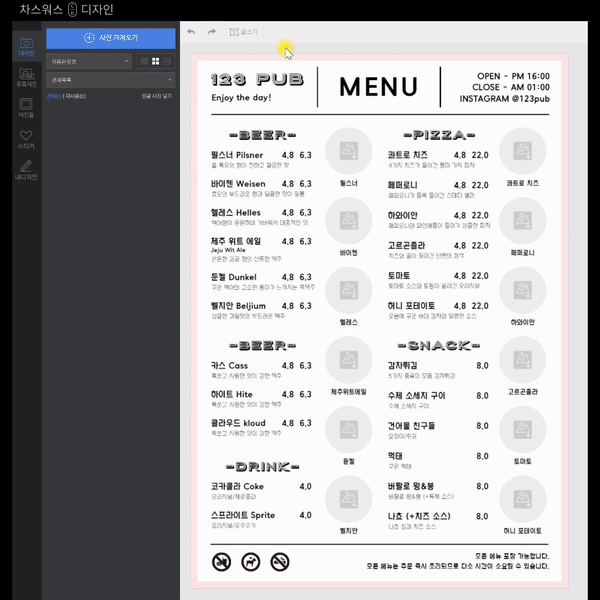Select the 감자튀김 snack item text
This screenshot has width=600, height=600.
coord(403,365)
